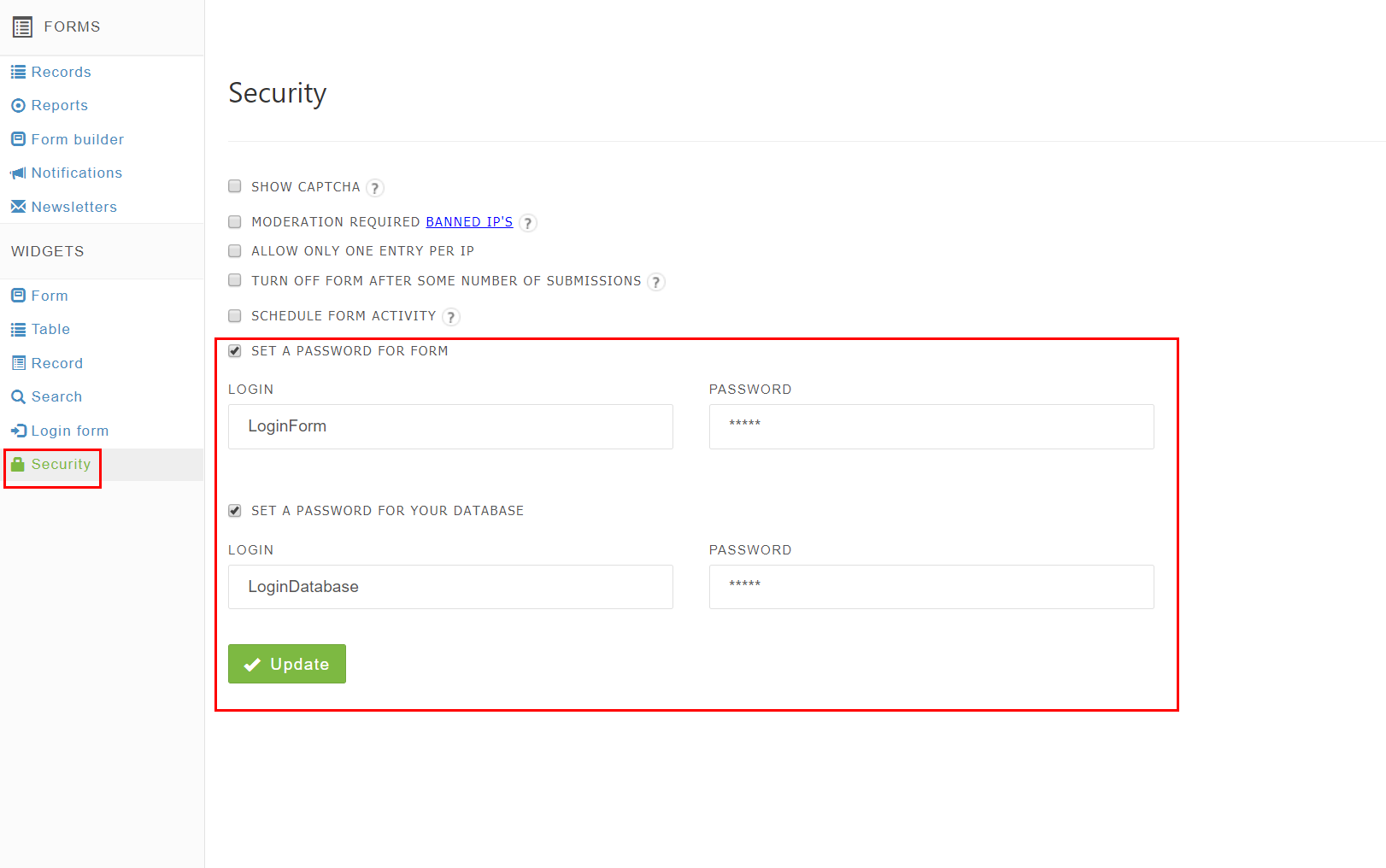Viewport: 1386px width, 868px height.
Task: Click the Search magnifier icon
Action: (x=18, y=396)
